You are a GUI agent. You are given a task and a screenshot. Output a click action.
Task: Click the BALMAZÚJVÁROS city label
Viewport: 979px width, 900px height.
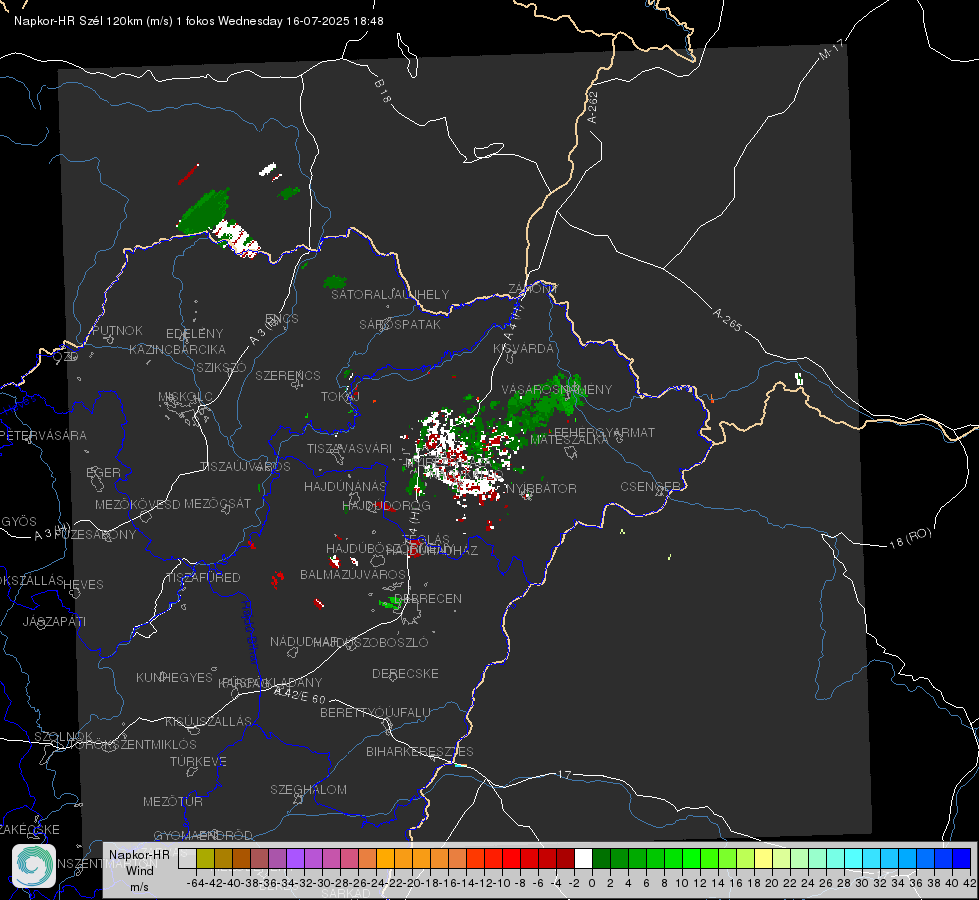click(353, 574)
